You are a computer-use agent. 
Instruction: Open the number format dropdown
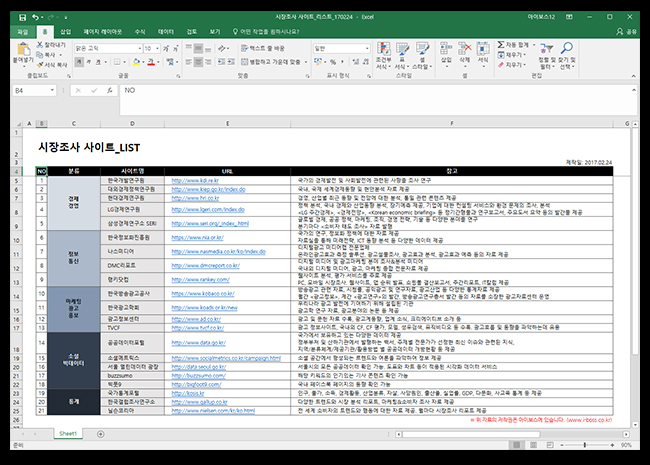coord(367,48)
